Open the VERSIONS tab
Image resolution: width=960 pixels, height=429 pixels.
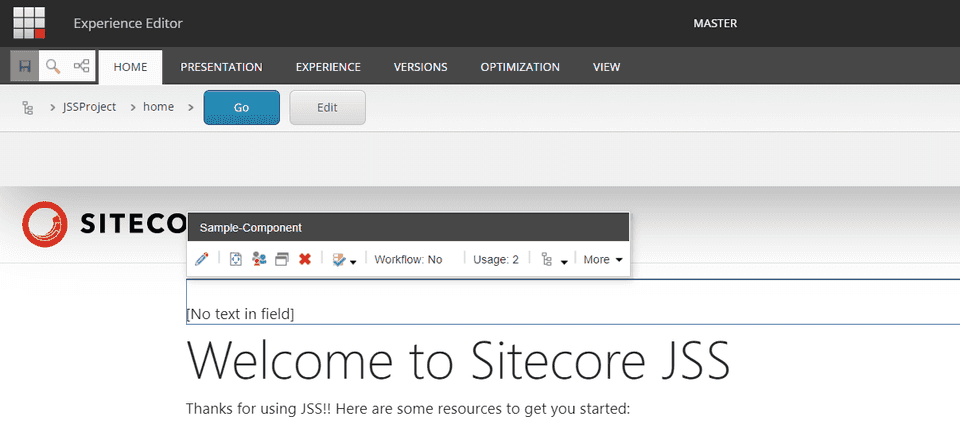click(420, 67)
